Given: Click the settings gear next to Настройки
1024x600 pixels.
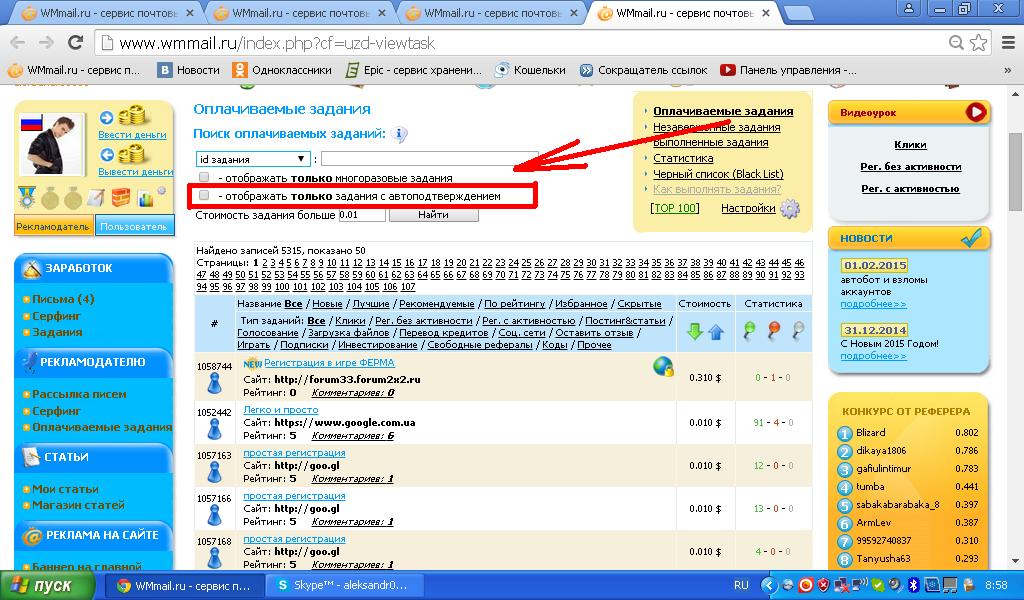Looking at the screenshot, I should pos(790,209).
